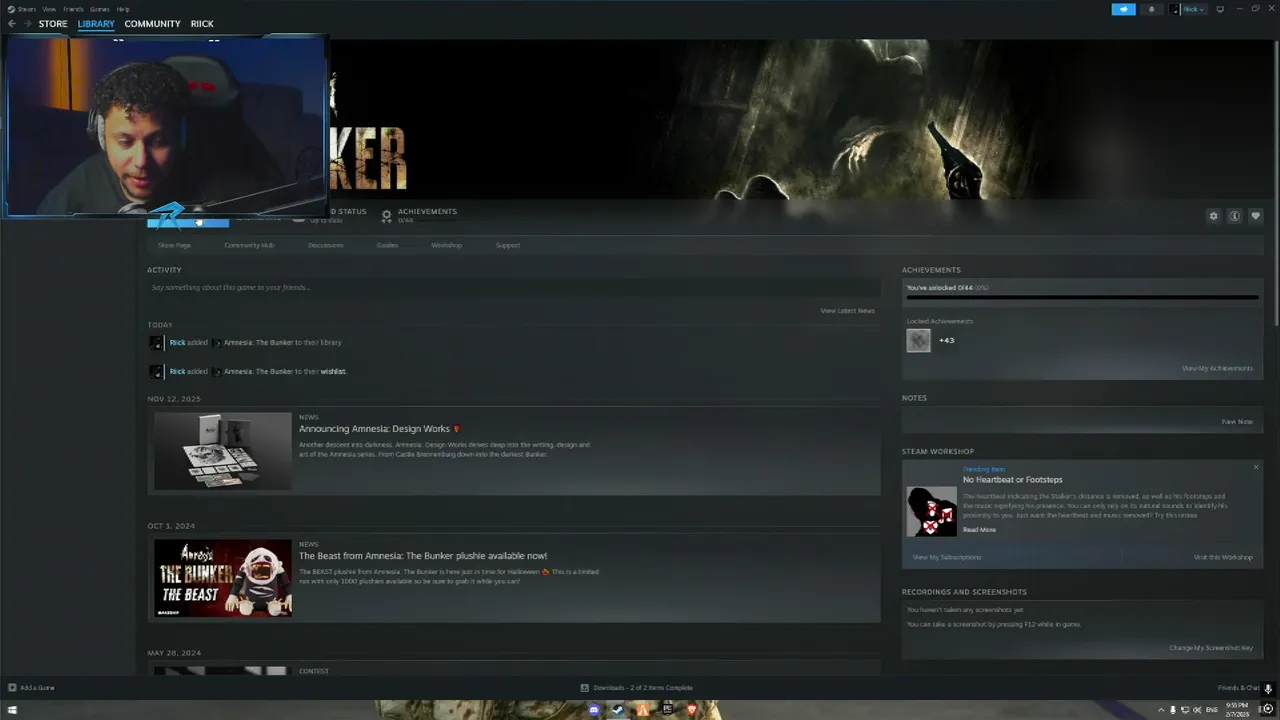The image size is (1280, 720).
Task: Click the +43 locked achievements count
Action: [x=946, y=340]
